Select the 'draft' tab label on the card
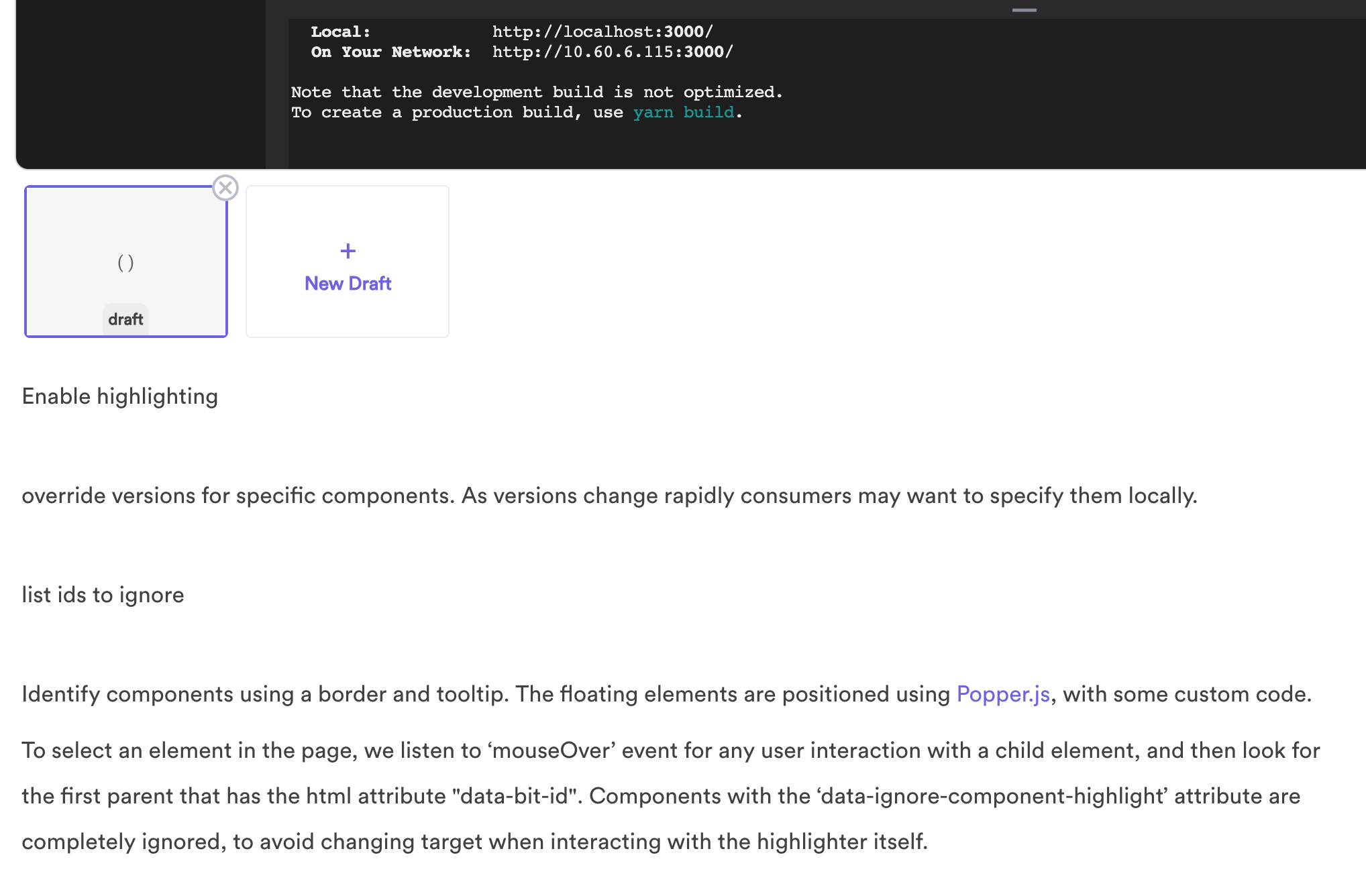 coord(125,318)
